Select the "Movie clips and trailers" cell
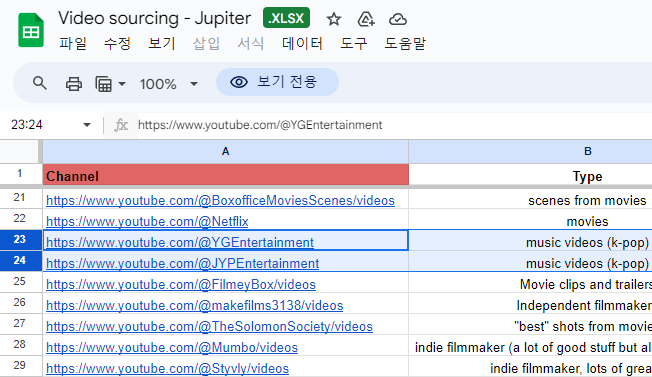The height and width of the screenshot is (377, 652). coord(530,282)
